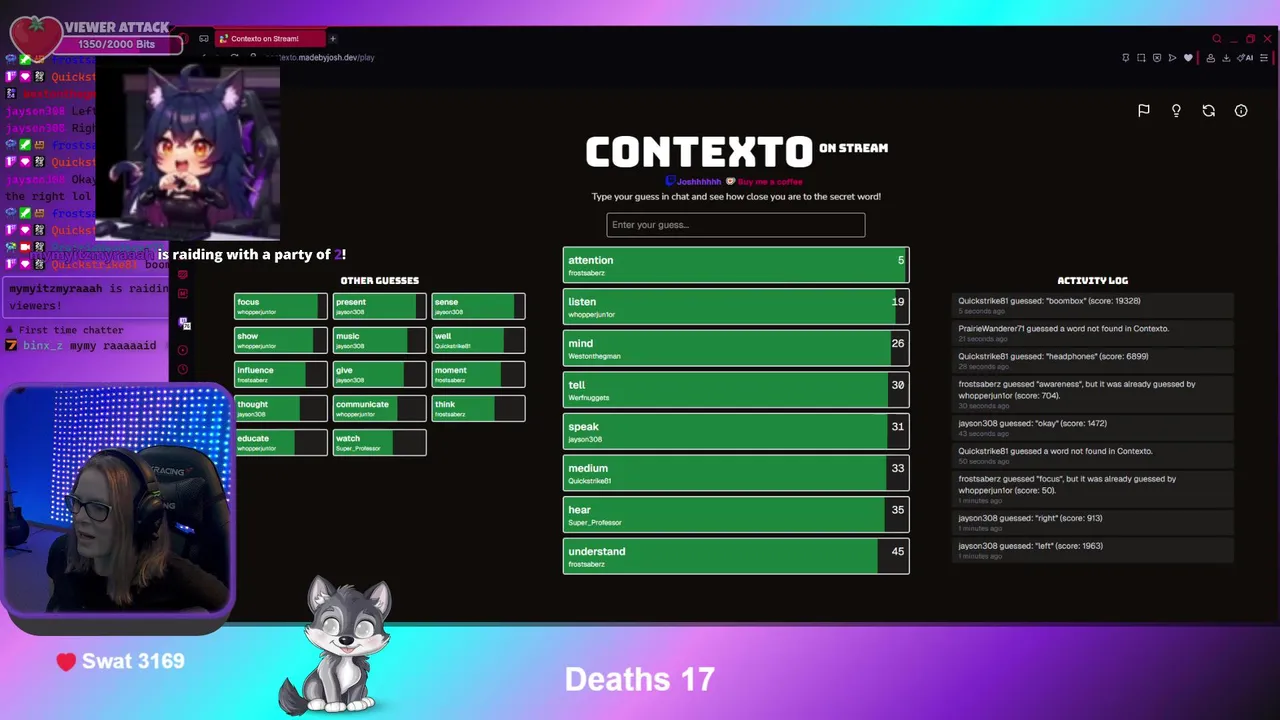
Task: Click the browser tab search magnifier icon
Action: (1217, 39)
